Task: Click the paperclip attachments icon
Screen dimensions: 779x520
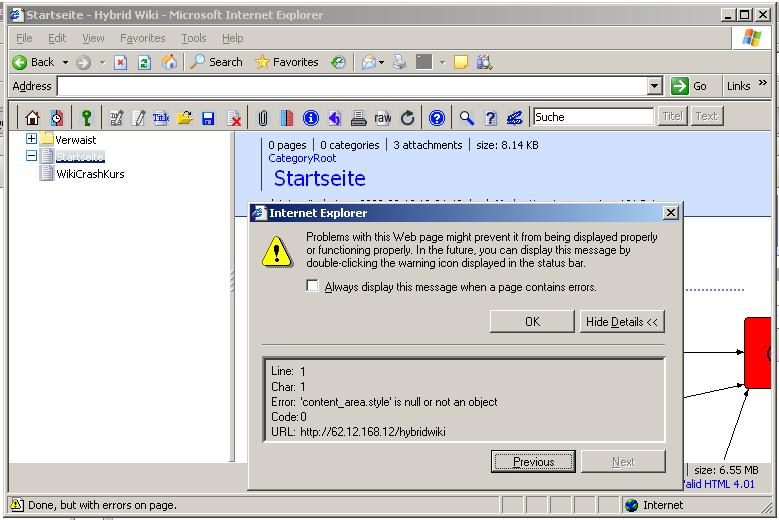Action: pyautogui.click(x=264, y=118)
